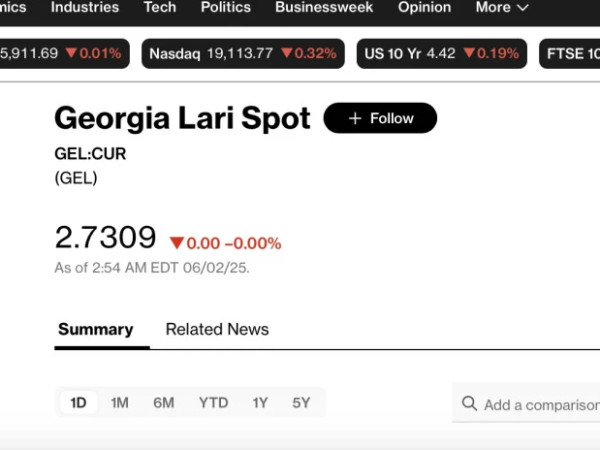
Task: Select the 1D chart range
Action: (78, 403)
